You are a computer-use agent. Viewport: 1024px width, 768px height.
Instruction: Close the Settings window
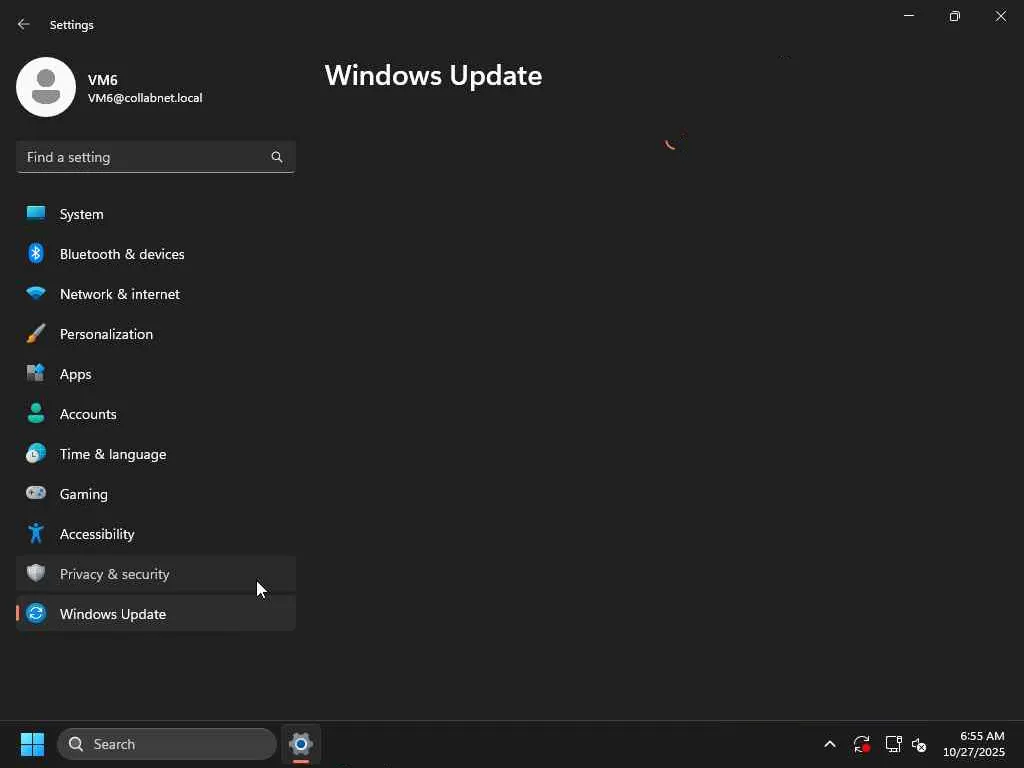(x=1000, y=16)
